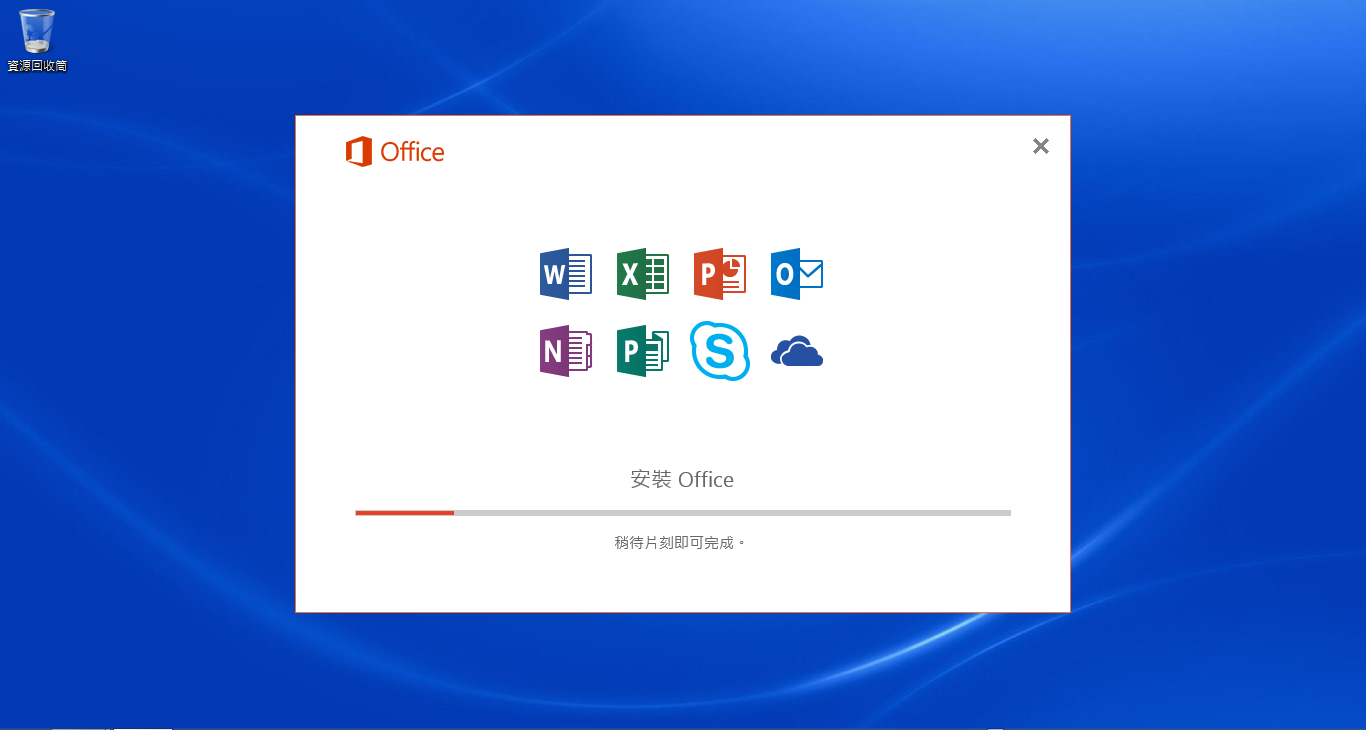Screen dimensions: 1366x730
Task: Click the Office logo at top left
Action: coord(395,152)
